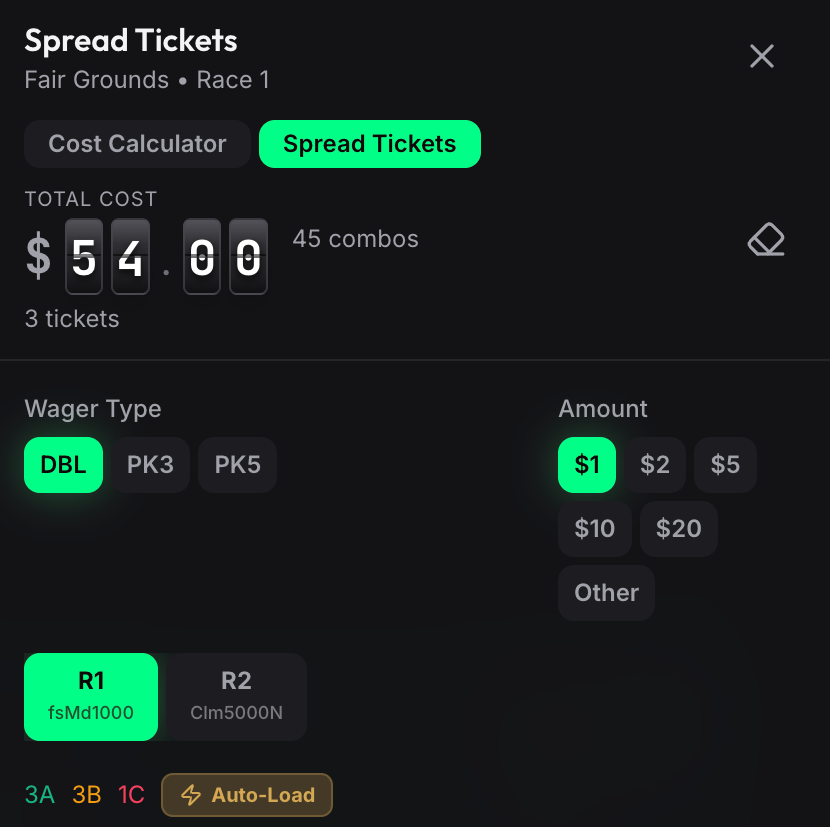The height and width of the screenshot is (827, 830).
Task: Select race leg R1 fsMd1000
Action: tap(91, 696)
